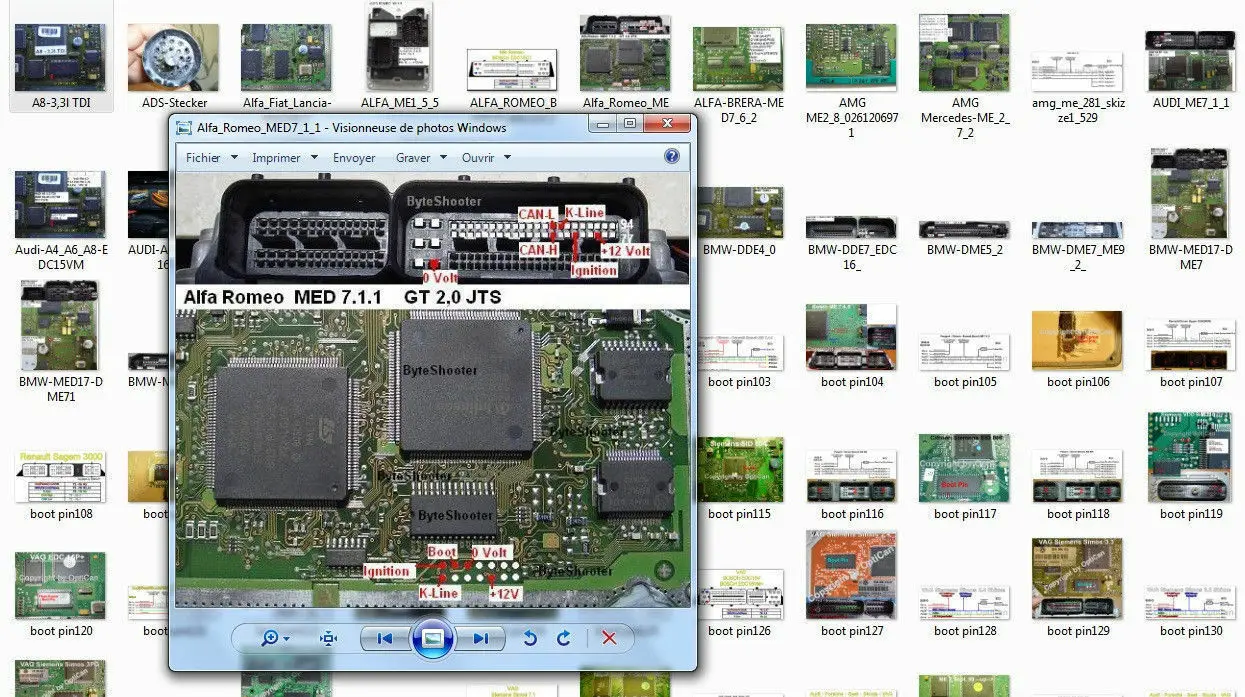Screen dimensions: 1245x697
Task: Rotate the photo clockwise
Action: click(x=564, y=638)
